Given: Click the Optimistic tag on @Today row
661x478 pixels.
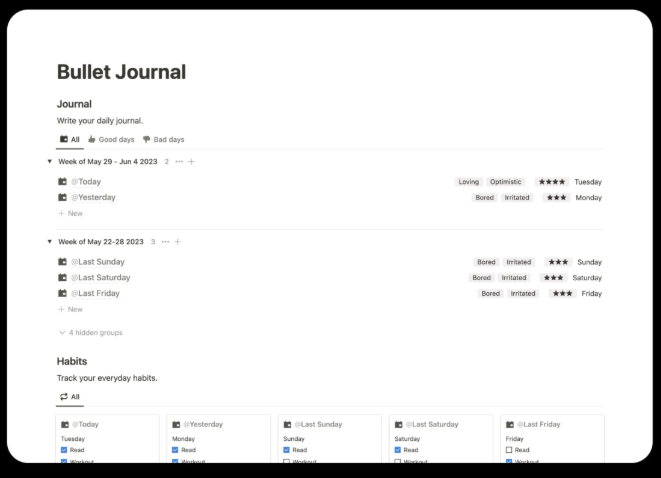Looking at the screenshot, I should [x=505, y=182].
